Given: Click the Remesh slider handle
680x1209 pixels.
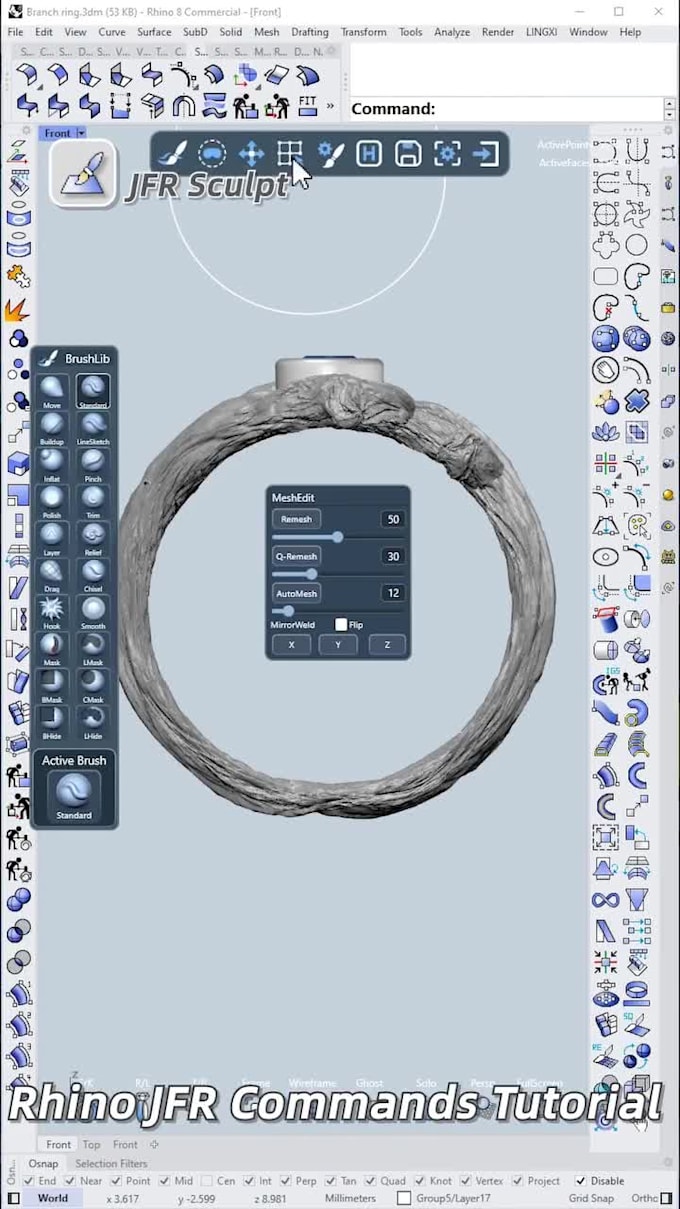Looking at the screenshot, I should tap(338, 537).
